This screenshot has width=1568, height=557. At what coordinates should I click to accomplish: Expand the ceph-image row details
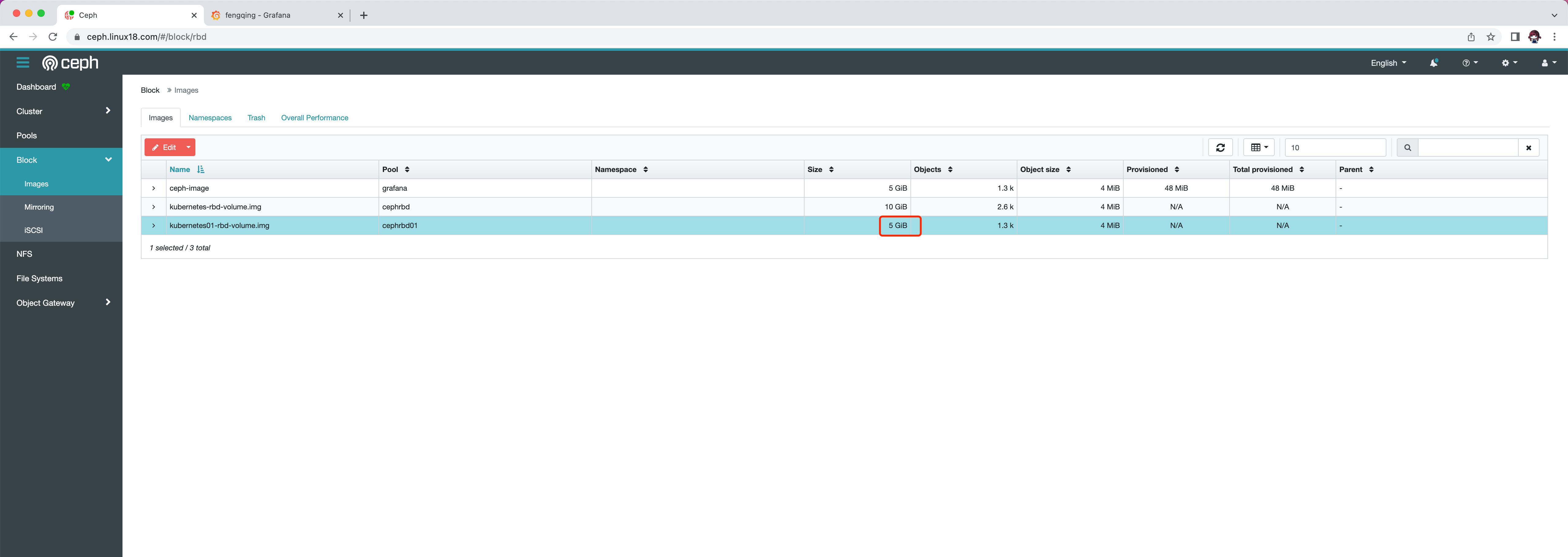tap(153, 189)
